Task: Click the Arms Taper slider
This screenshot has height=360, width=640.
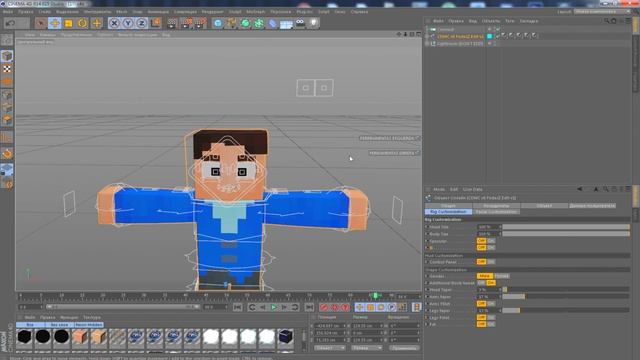Action: tap(566, 297)
